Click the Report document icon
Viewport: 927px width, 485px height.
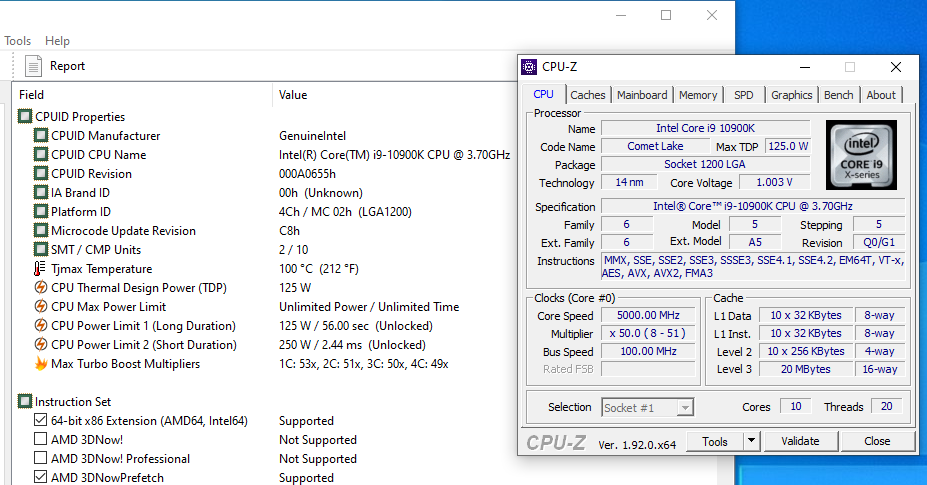[x=33, y=66]
